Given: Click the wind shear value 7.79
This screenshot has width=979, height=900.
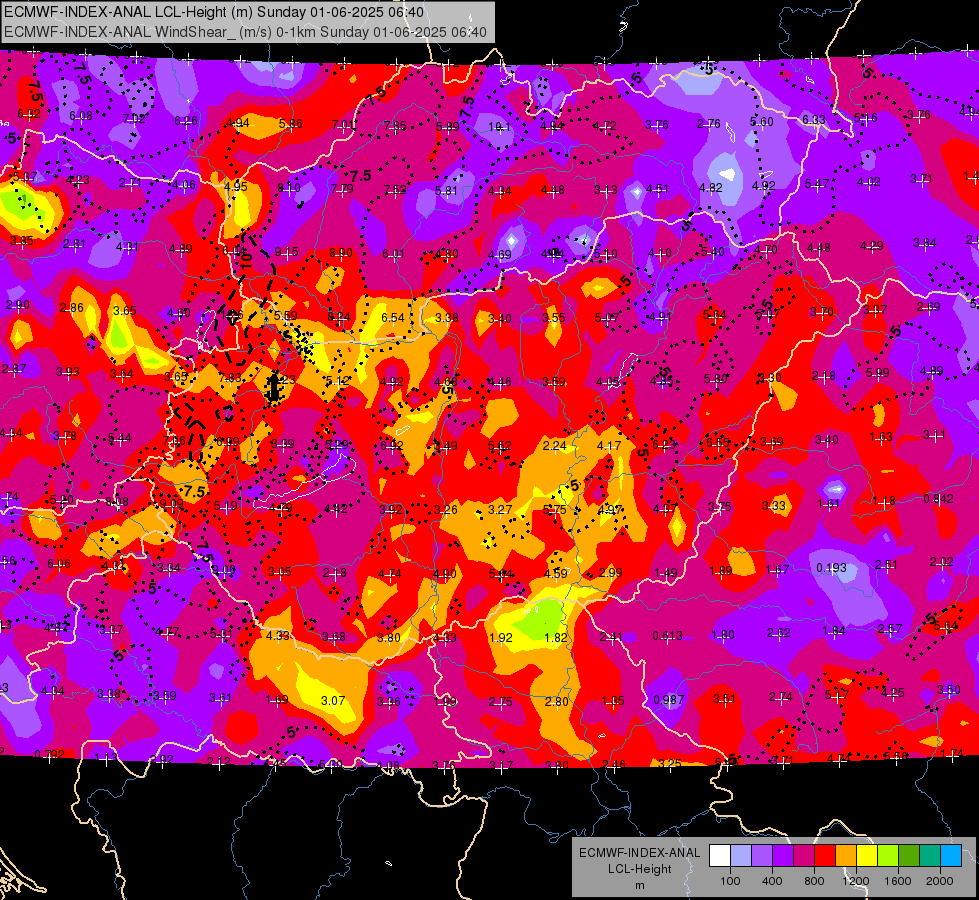Looking at the screenshot, I should tap(342, 189).
